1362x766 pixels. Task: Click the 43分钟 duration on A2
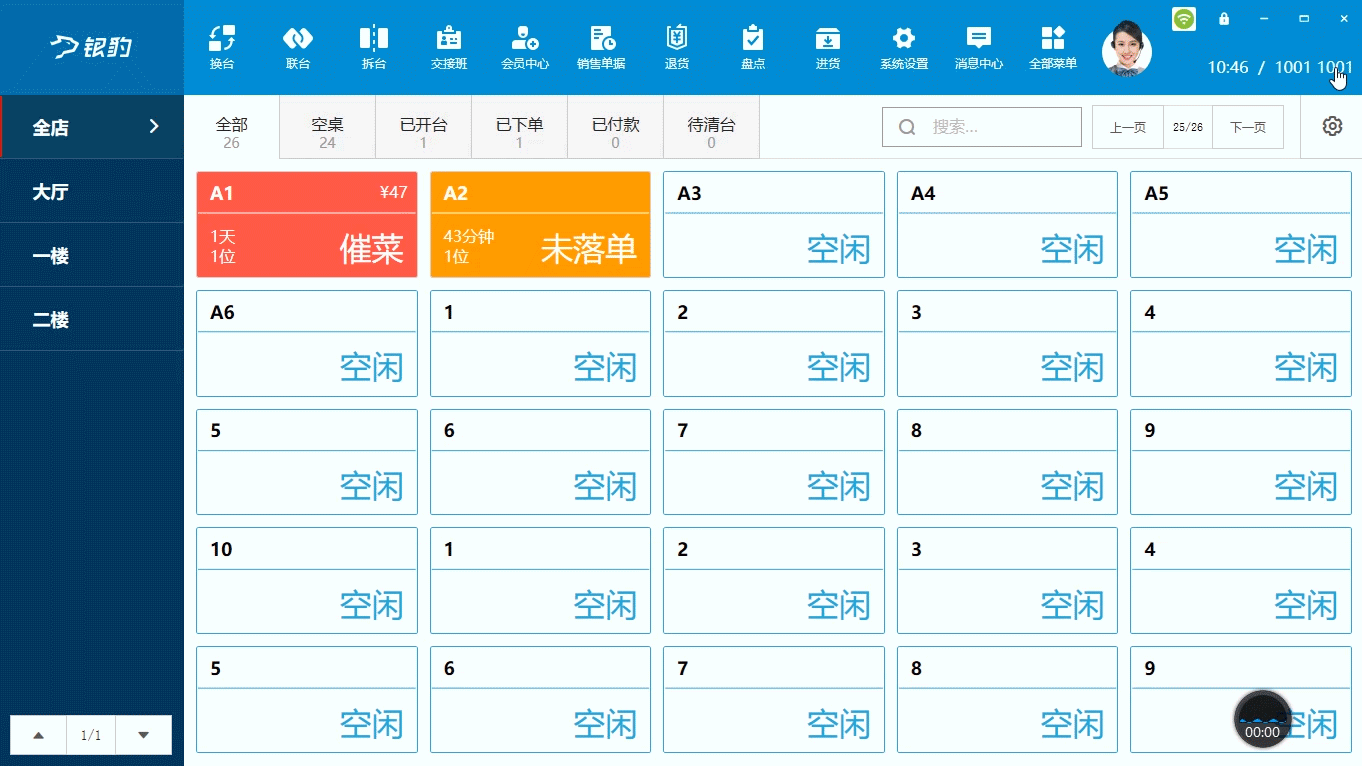point(469,237)
